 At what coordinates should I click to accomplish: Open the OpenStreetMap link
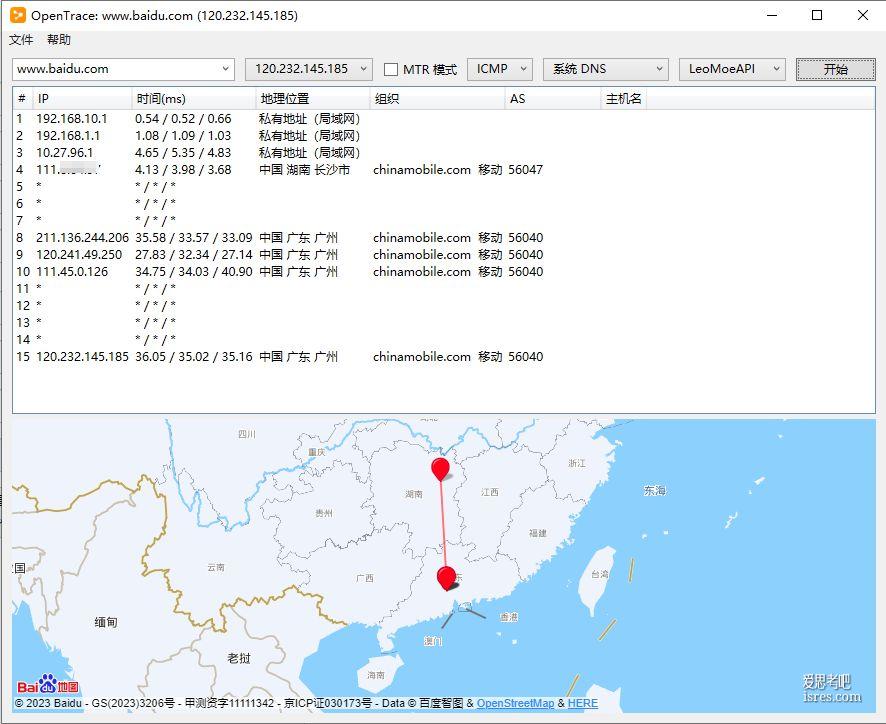515,703
